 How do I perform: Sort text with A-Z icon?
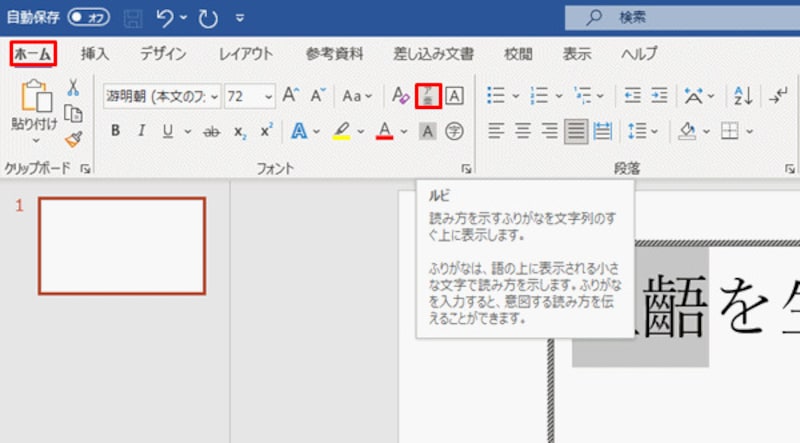(x=743, y=95)
